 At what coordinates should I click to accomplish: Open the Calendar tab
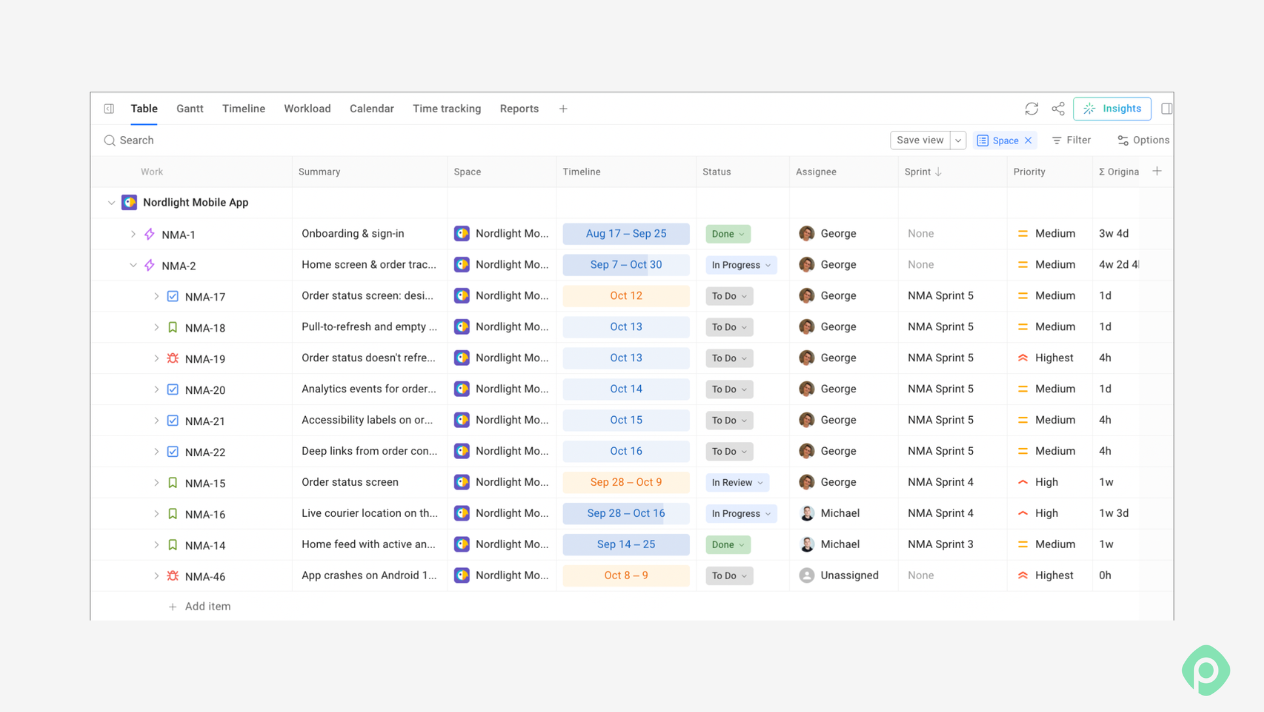click(372, 109)
